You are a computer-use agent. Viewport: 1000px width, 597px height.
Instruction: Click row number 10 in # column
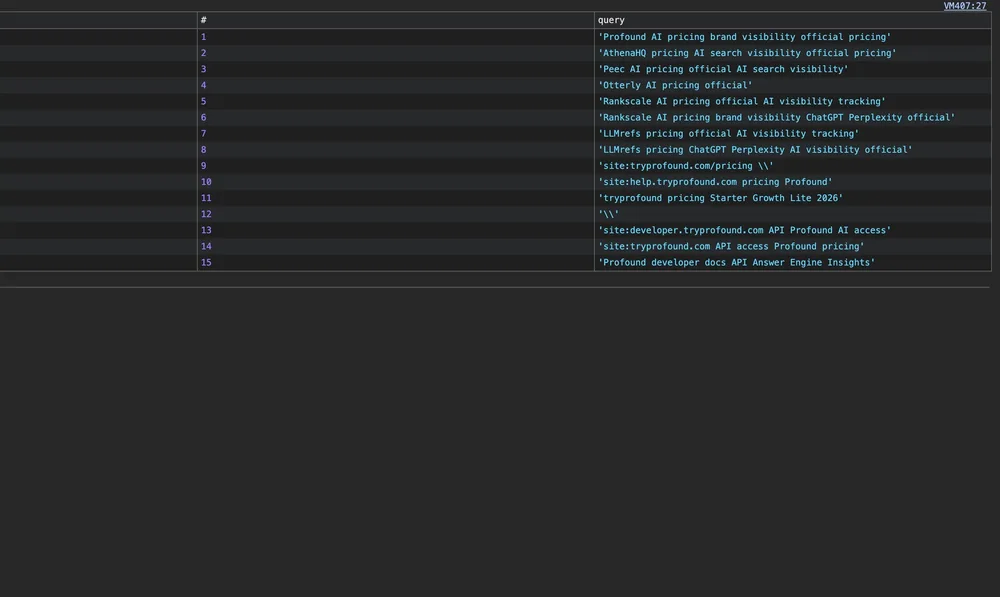tap(206, 182)
